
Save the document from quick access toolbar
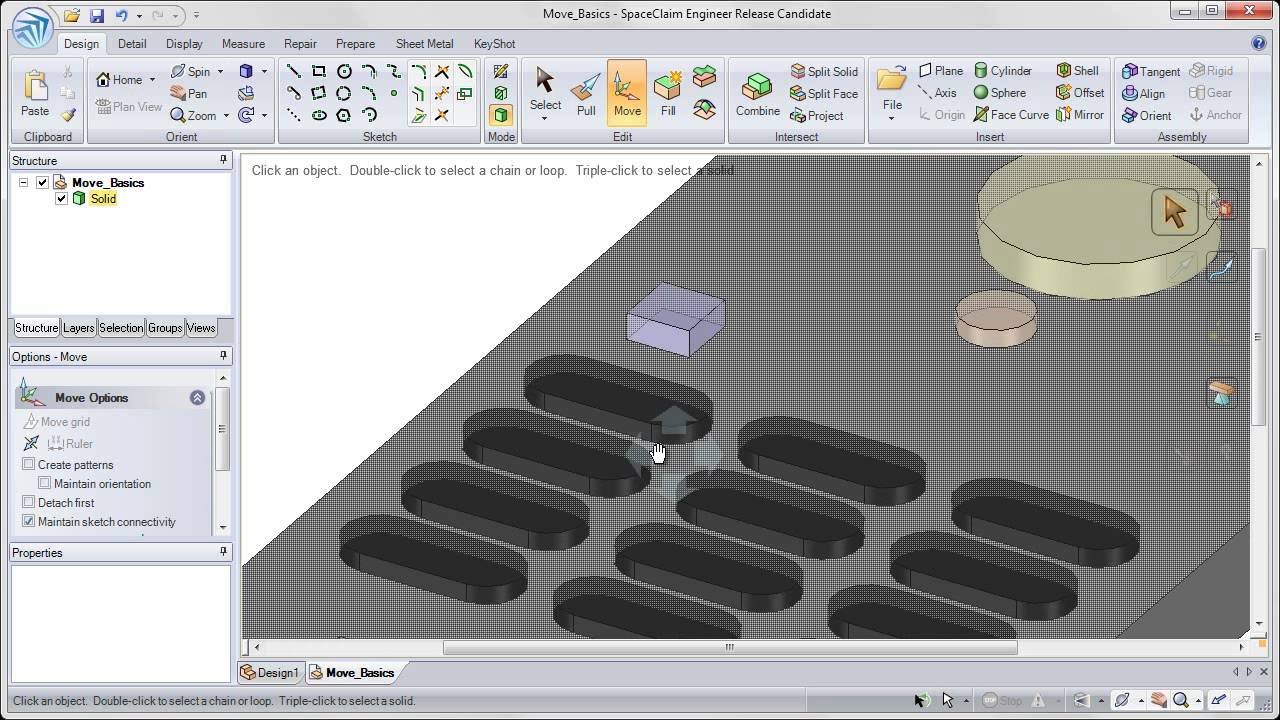pos(97,15)
